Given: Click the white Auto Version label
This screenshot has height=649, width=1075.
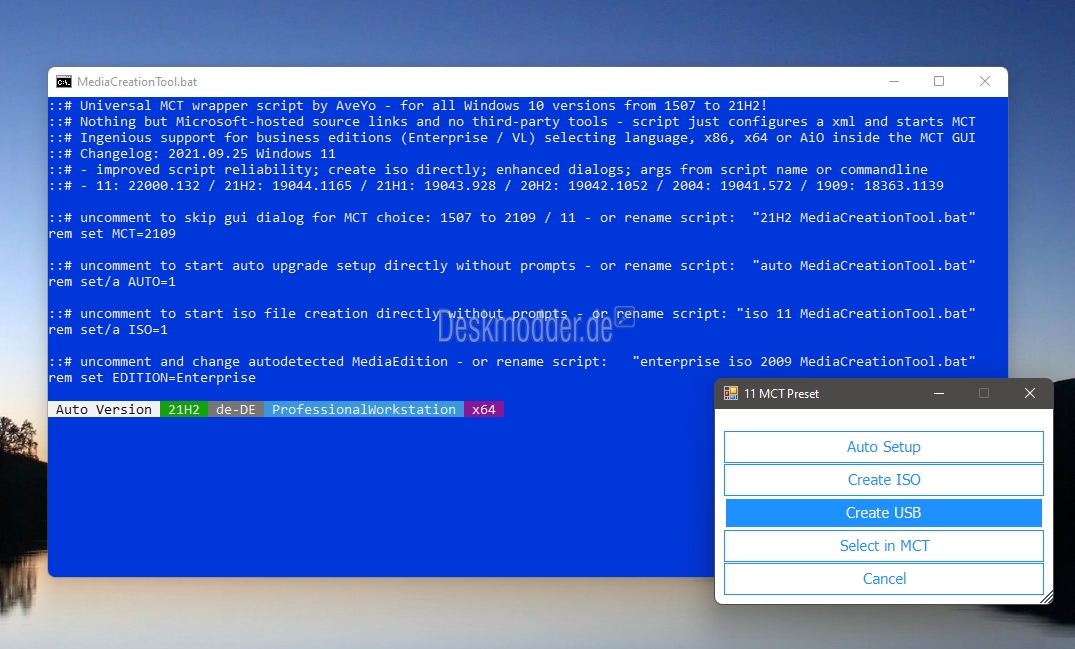Looking at the screenshot, I should (x=103, y=409).
